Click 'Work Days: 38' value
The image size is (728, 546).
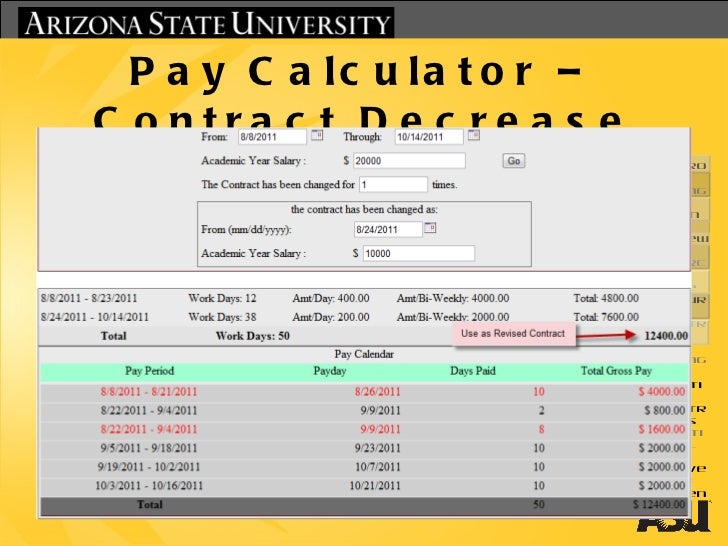point(222,317)
